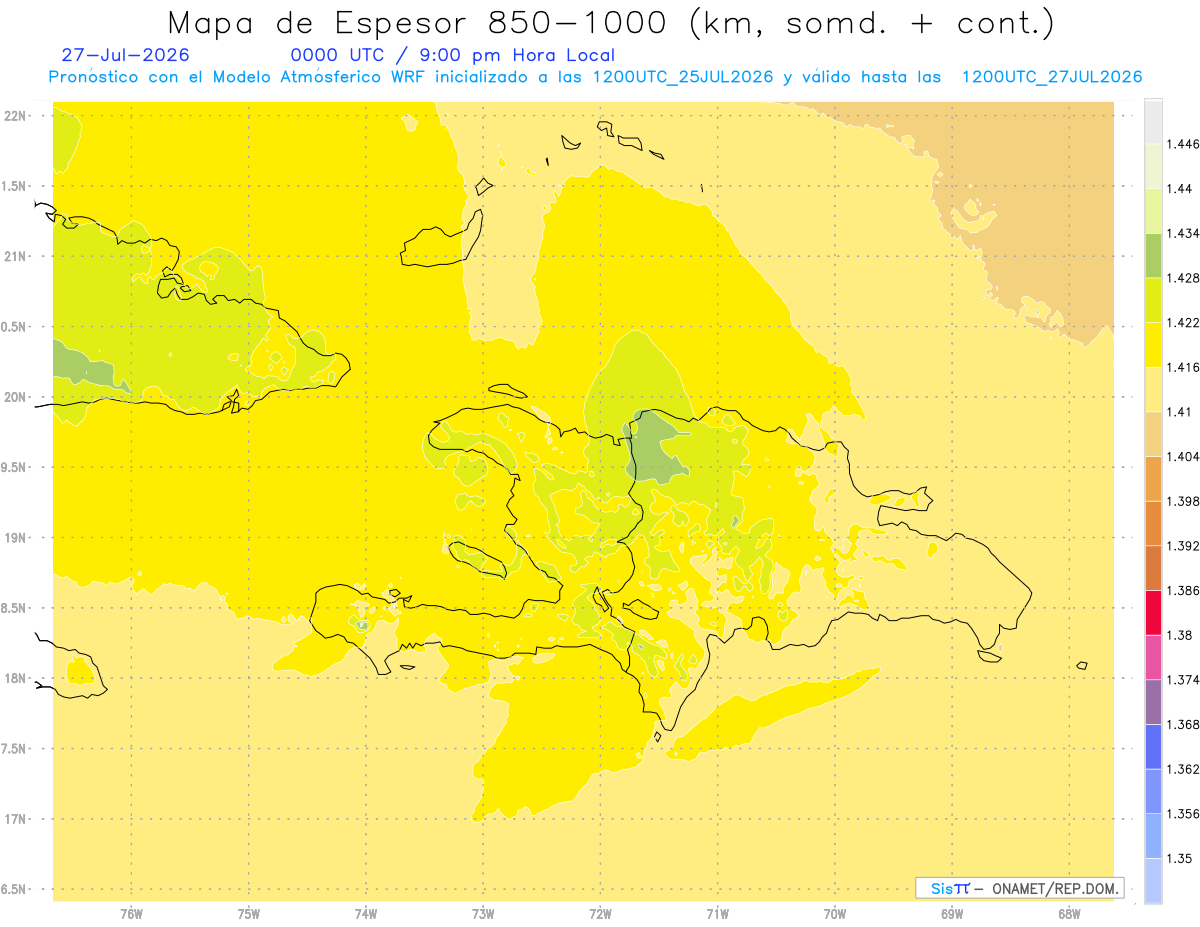The image size is (1200, 927).
Task: Click the 21N latitude label
Action: point(15,257)
